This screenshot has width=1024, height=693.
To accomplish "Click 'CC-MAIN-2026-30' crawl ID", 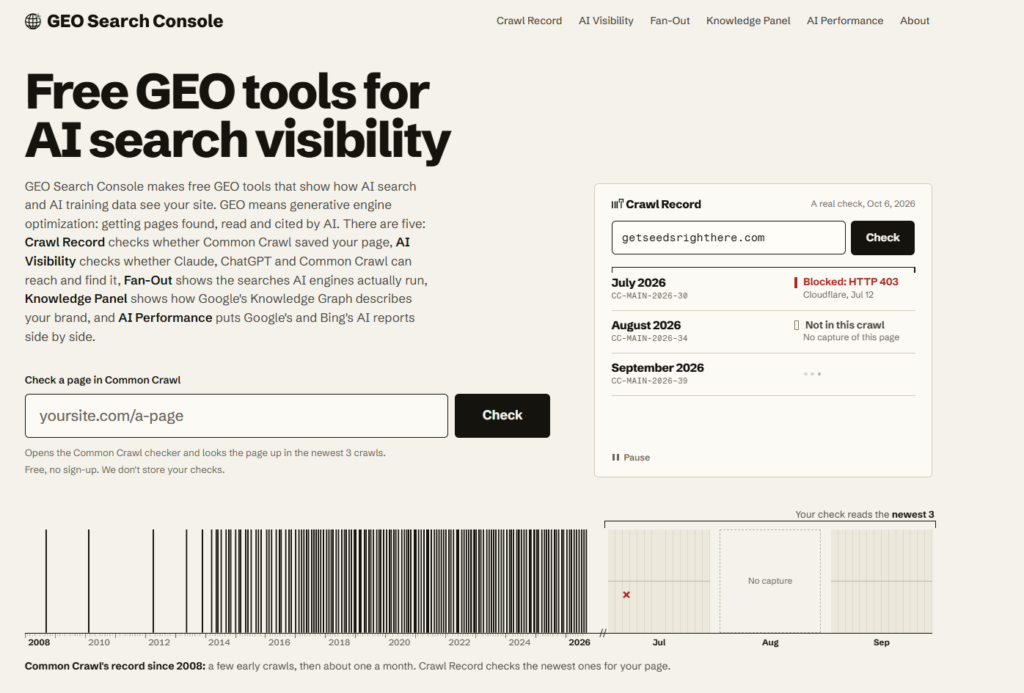I will point(649,296).
